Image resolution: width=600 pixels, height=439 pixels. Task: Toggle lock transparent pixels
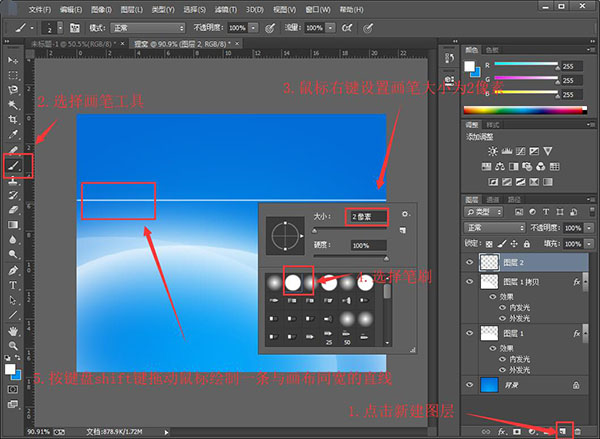coord(489,244)
